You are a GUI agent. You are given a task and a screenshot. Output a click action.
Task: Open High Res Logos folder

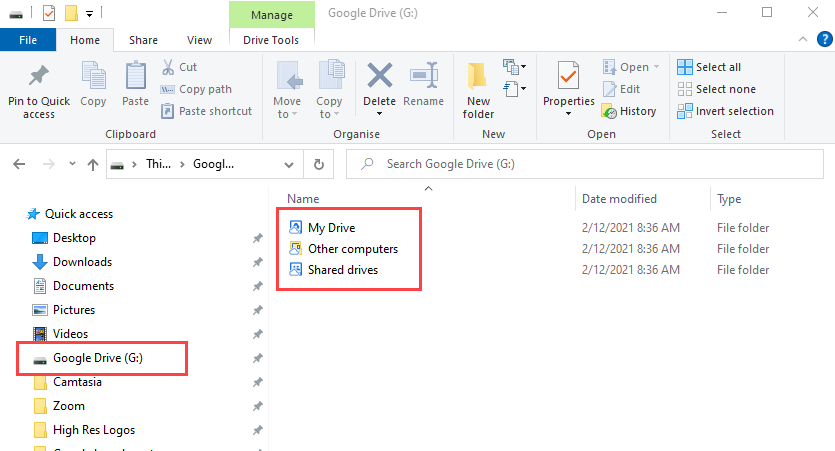click(84, 430)
